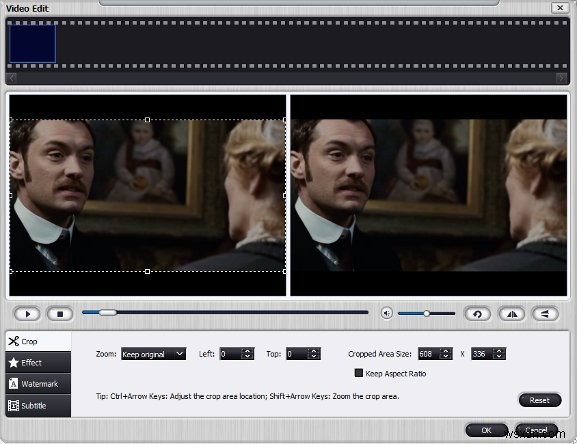This screenshot has height=444, width=577.
Task: Select the first filmstrip frame thumbnail
Action: pos(32,44)
